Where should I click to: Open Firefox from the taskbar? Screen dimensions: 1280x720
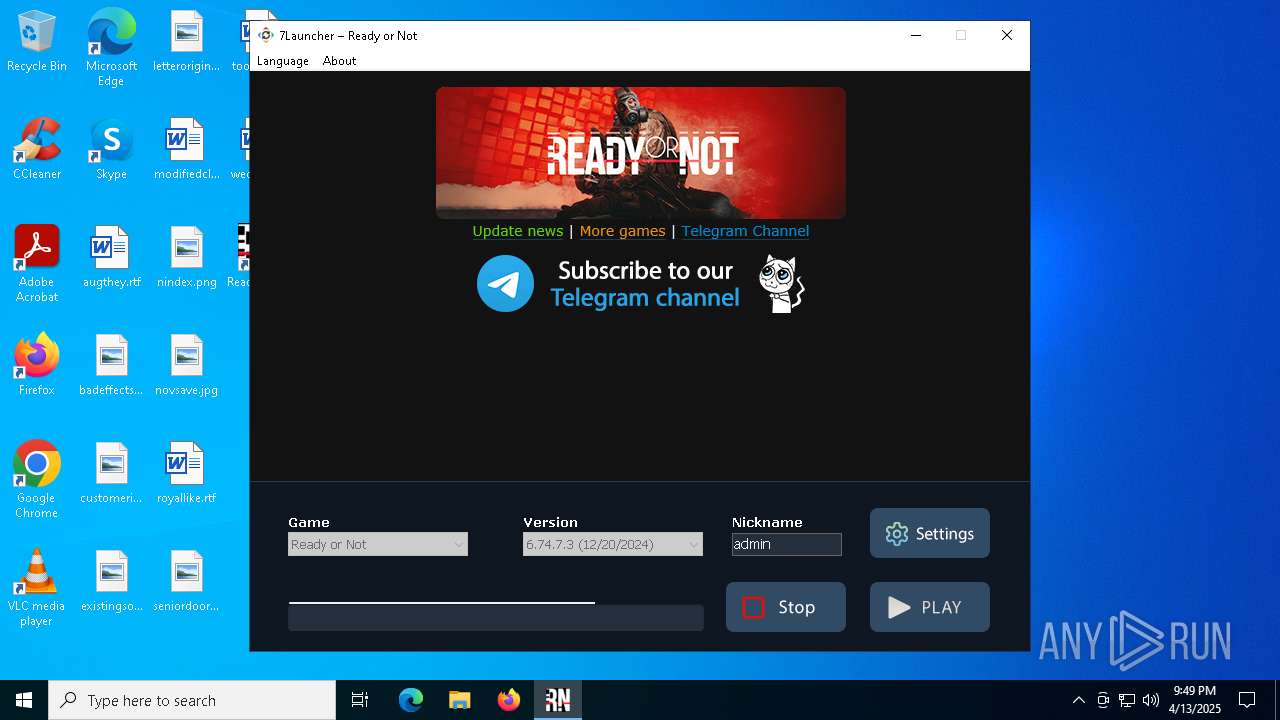509,700
